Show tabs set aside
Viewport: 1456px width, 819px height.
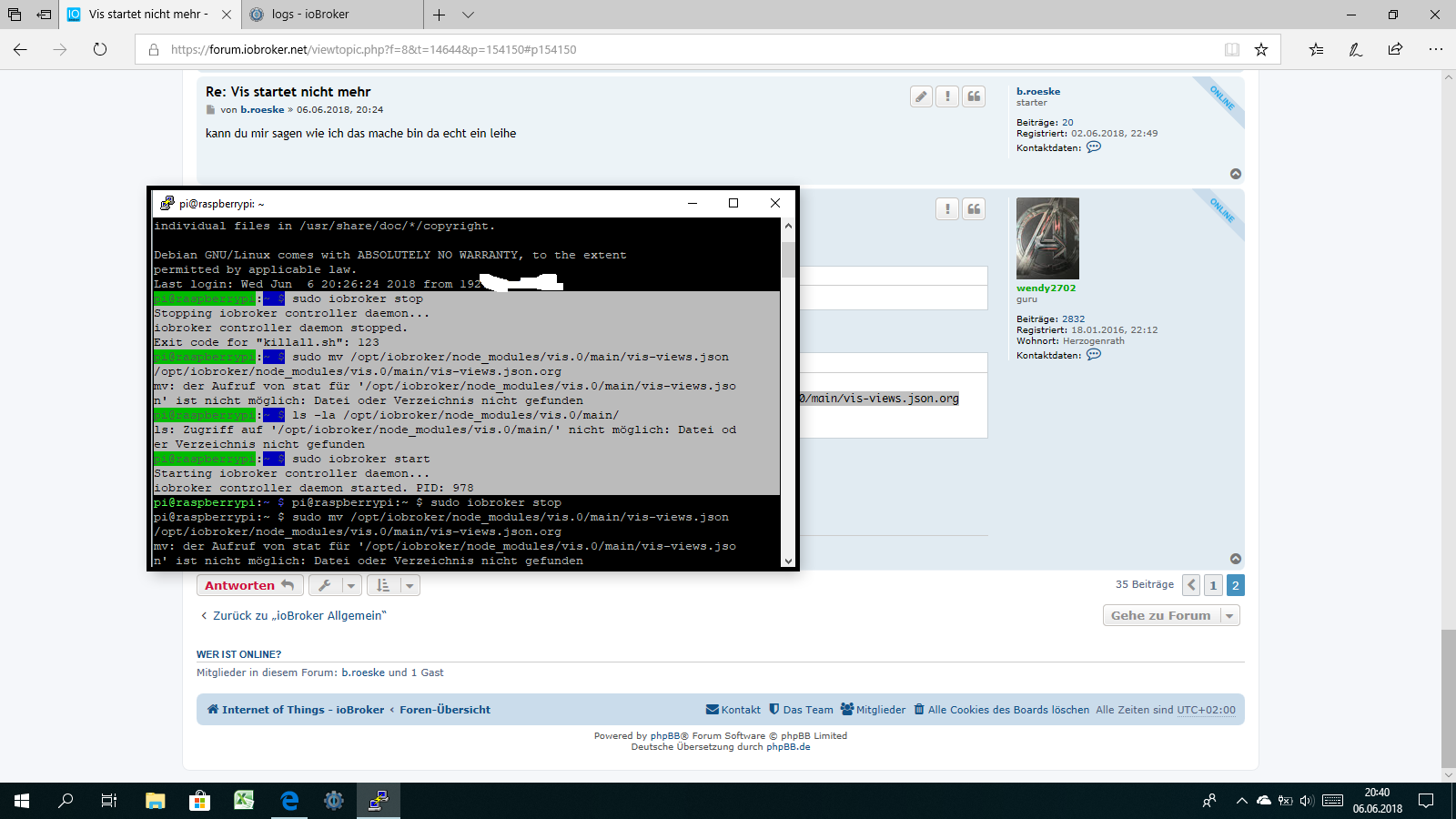[x=15, y=15]
